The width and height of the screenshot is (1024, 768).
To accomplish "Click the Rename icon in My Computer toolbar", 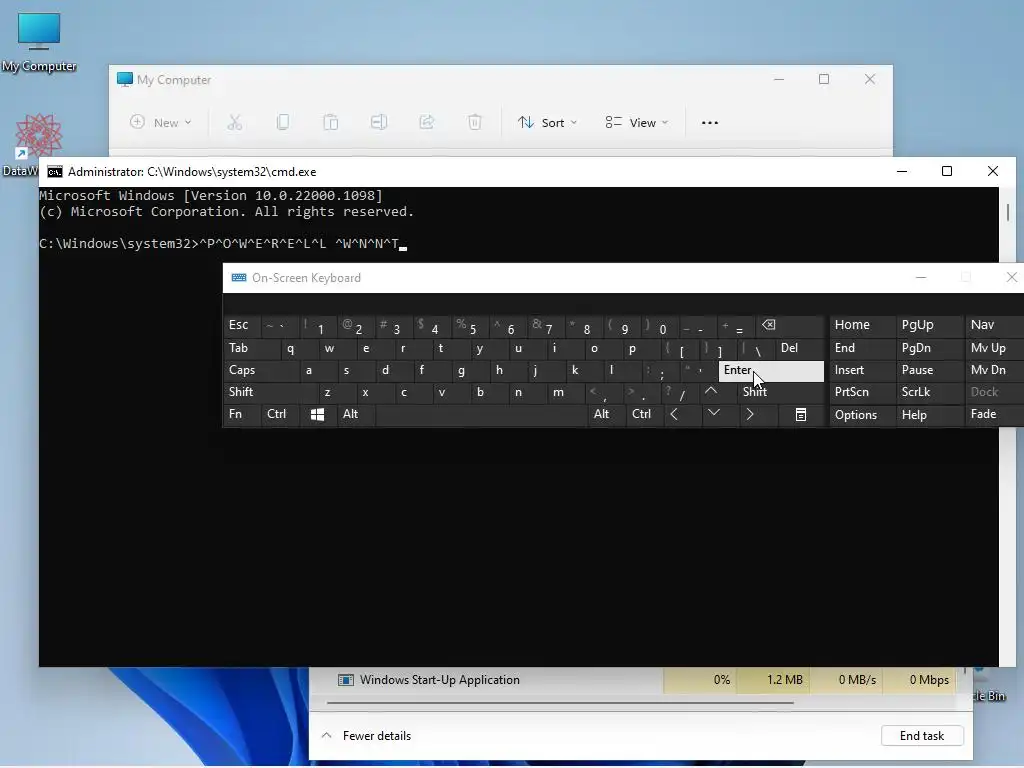I will (x=379, y=122).
